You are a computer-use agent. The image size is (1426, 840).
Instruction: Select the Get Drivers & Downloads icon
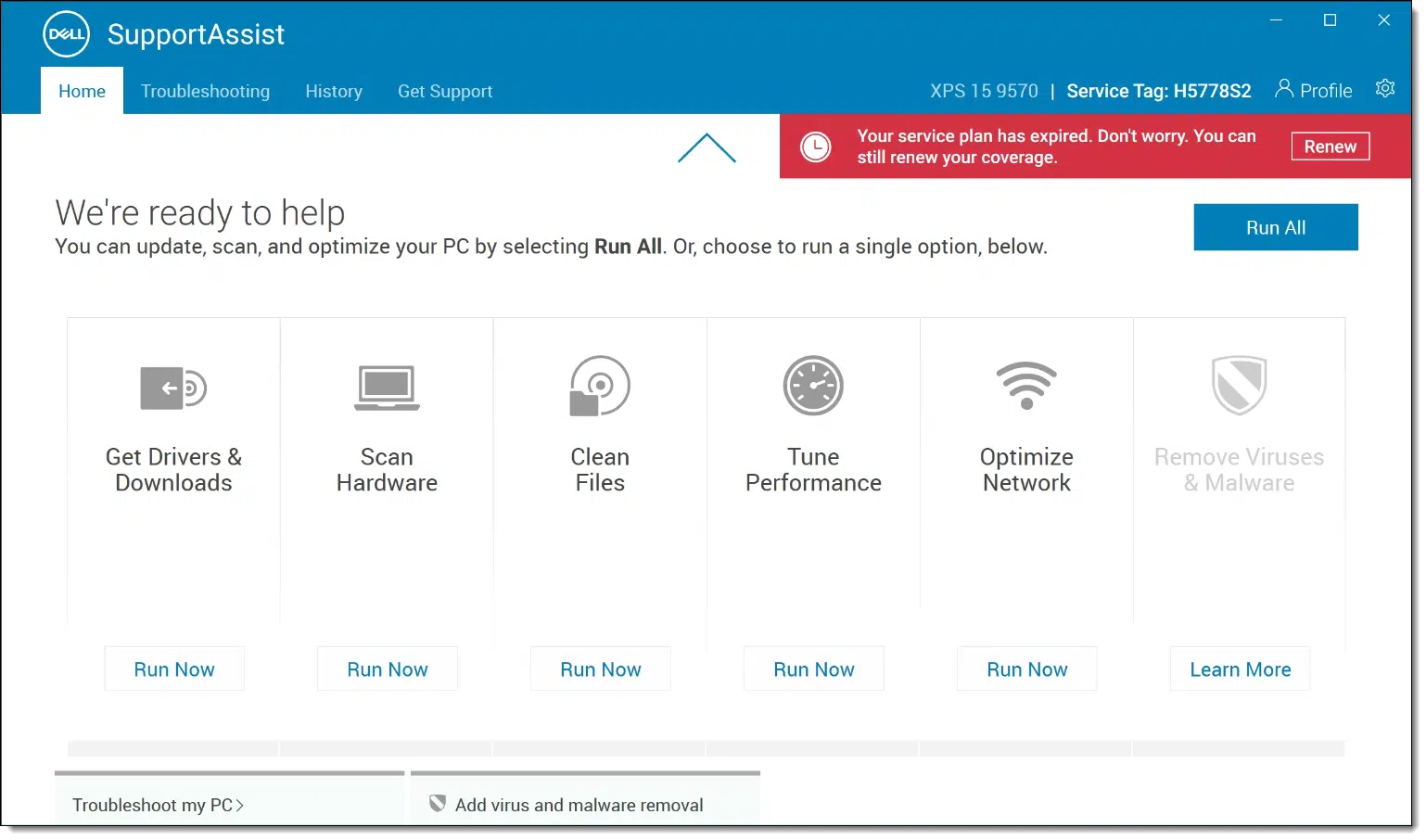point(173,388)
